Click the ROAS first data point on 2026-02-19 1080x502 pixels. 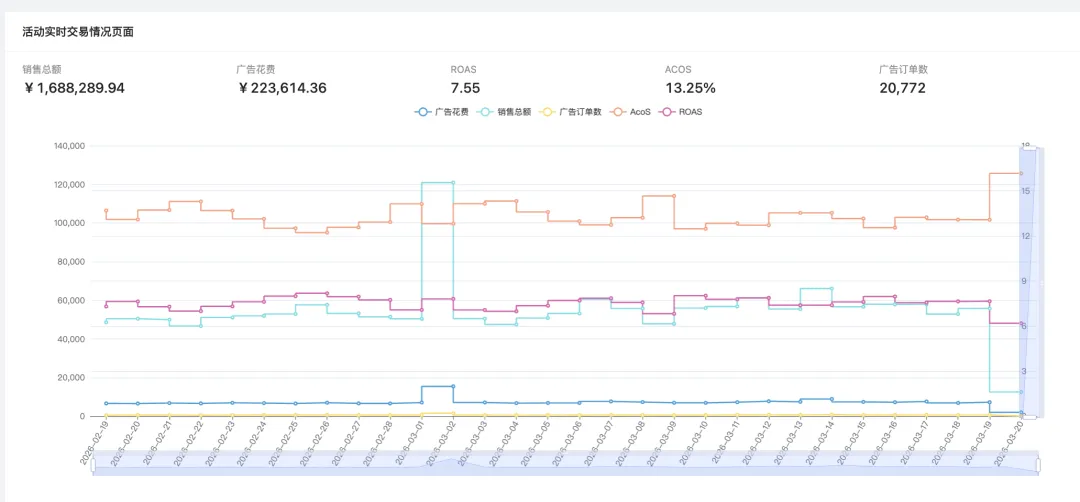(106, 306)
